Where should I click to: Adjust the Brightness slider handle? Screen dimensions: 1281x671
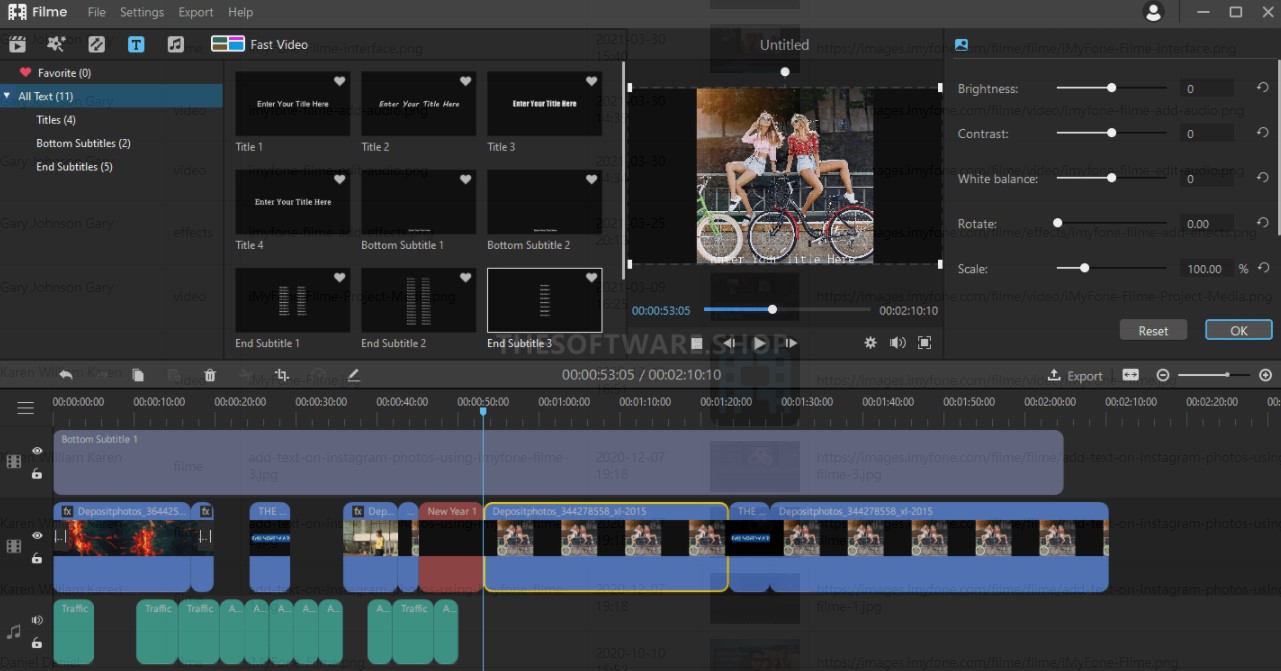coord(1111,88)
